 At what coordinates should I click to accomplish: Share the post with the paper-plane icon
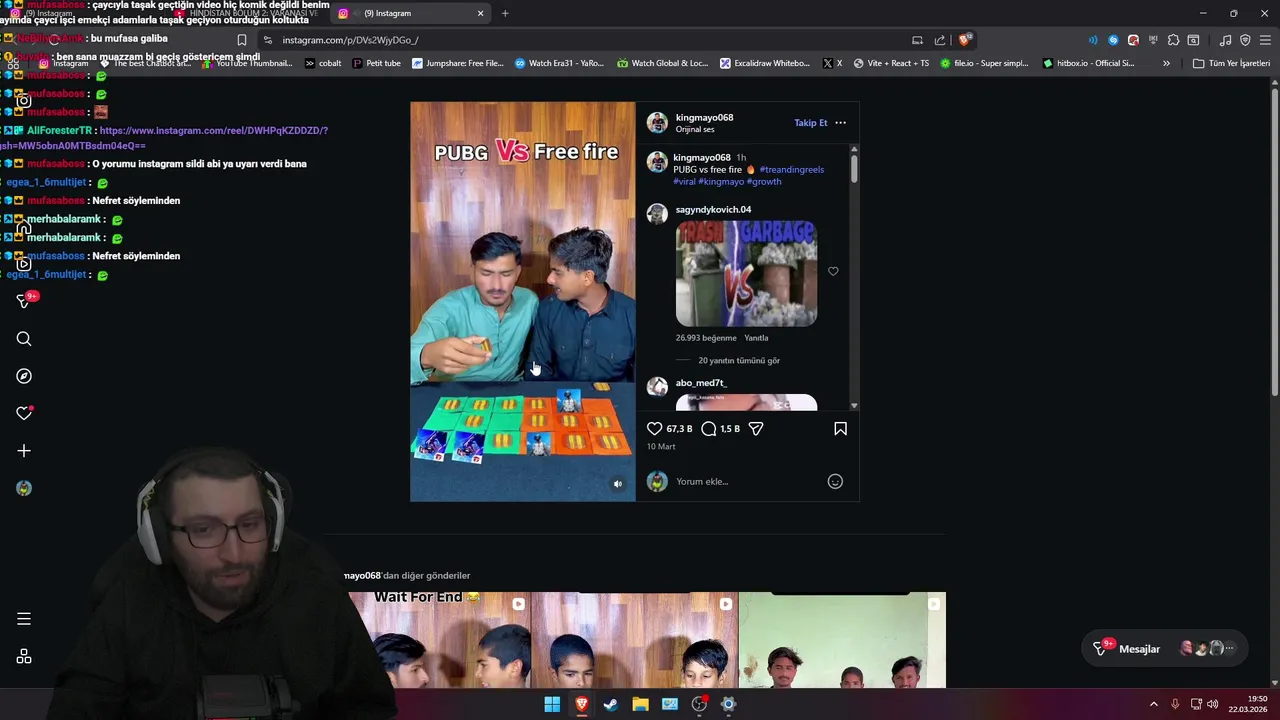click(756, 428)
